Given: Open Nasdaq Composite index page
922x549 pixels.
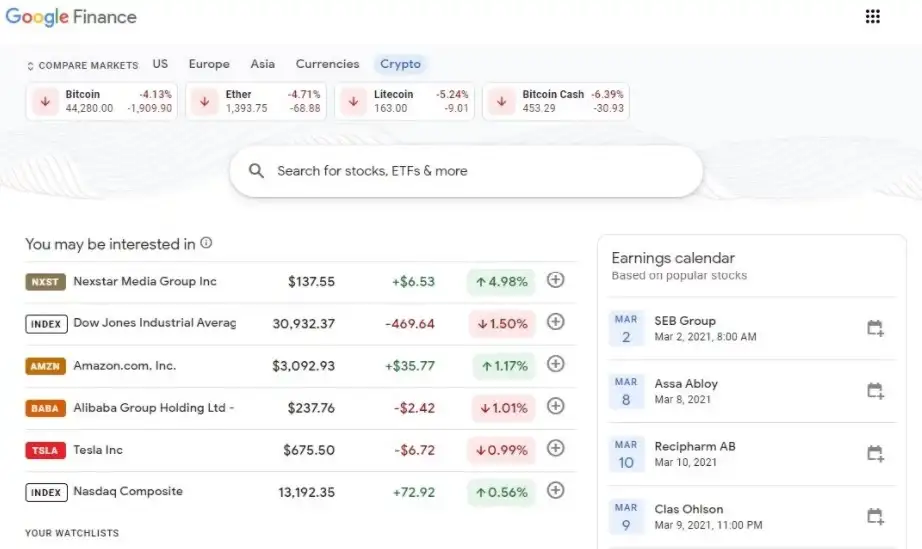Looking at the screenshot, I should (x=128, y=491).
